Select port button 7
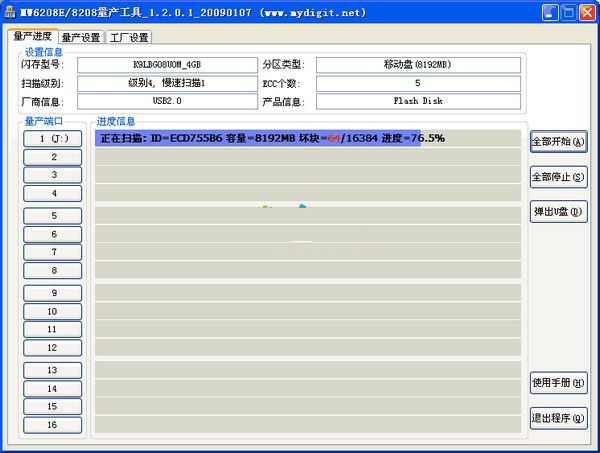Image resolution: width=600 pixels, height=453 pixels. click(53, 252)
